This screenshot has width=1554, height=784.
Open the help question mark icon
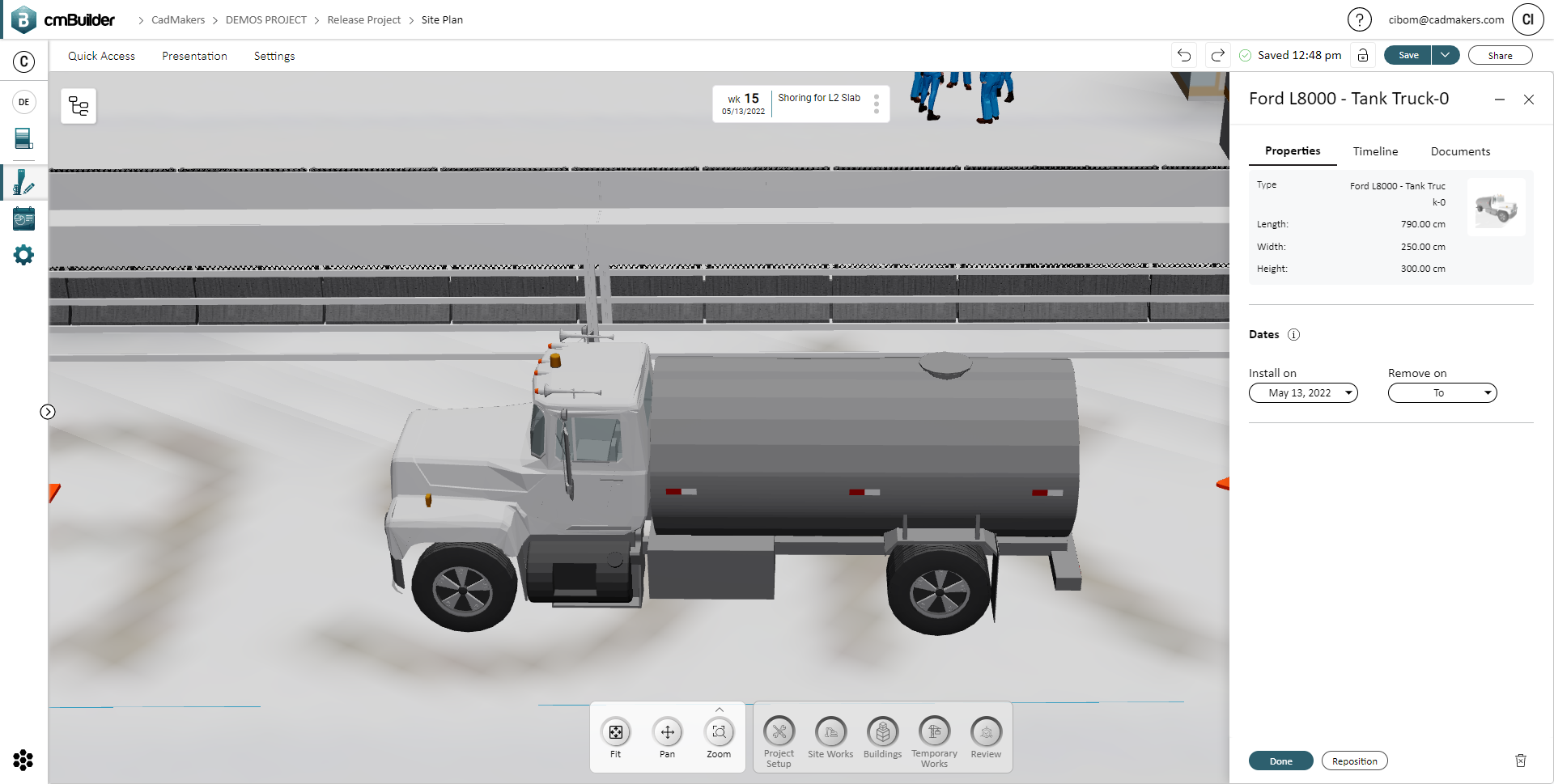[x=1360, y=19]
